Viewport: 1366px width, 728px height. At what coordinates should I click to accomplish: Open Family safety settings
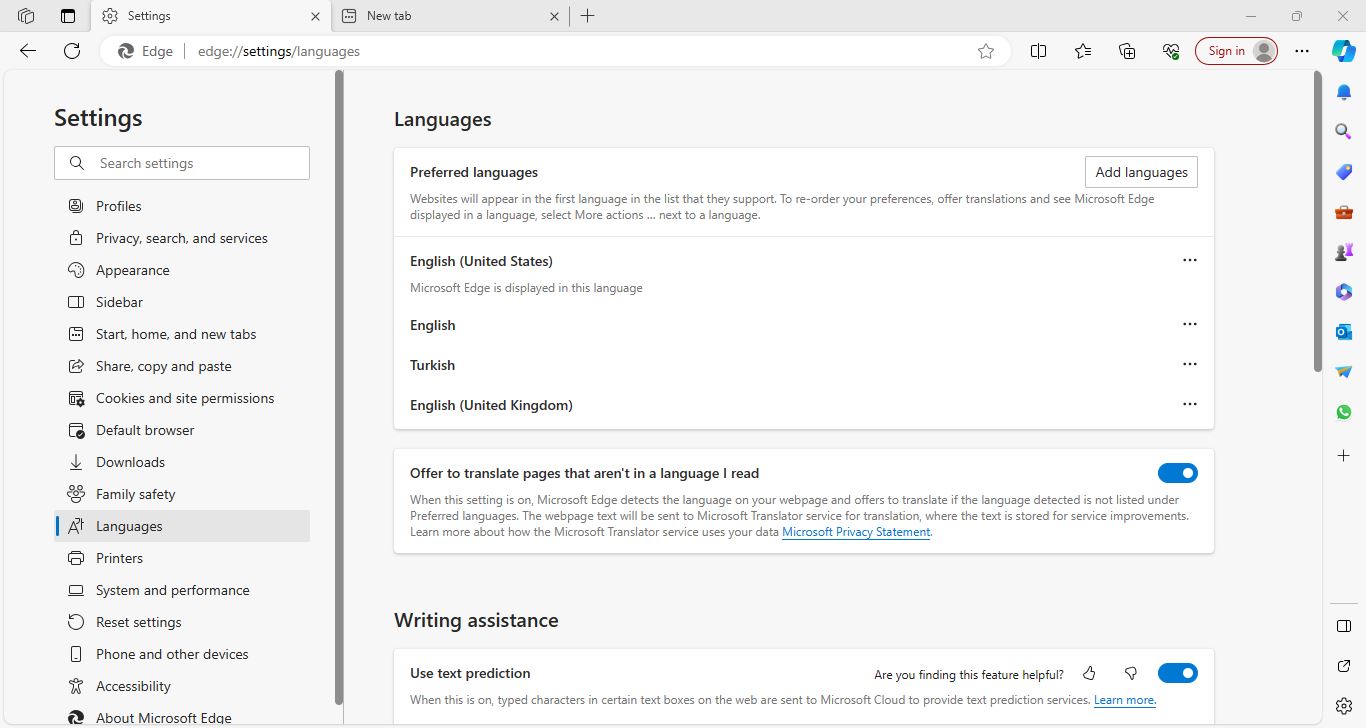tap(182, 494)
